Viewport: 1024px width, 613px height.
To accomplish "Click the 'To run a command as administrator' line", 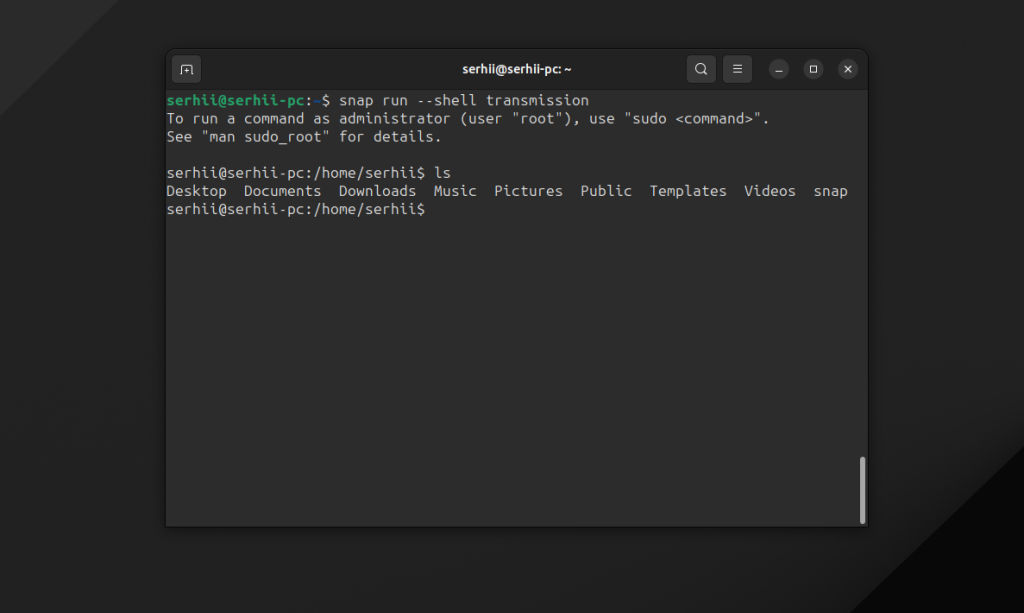I will pyautogui.click(x=468, y=119).
